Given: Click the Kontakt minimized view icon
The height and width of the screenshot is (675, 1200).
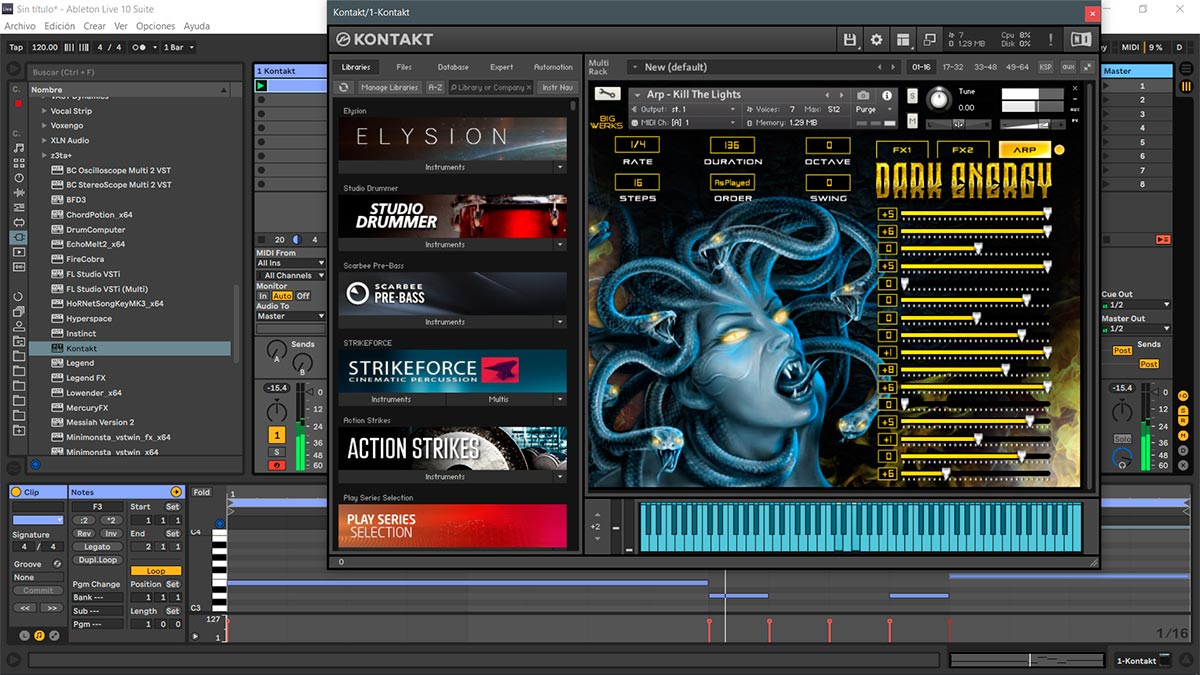Looking at the screenshot, I should (929, 39).
